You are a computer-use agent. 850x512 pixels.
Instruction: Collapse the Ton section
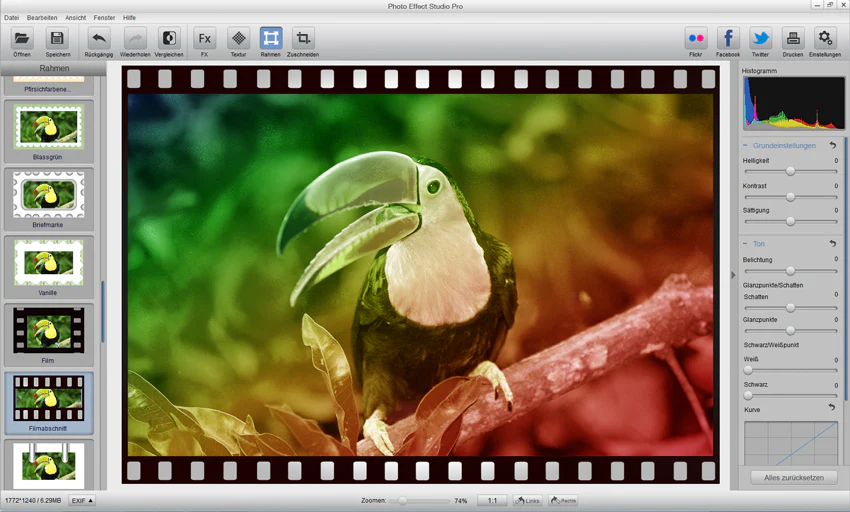tap(745, 244)
